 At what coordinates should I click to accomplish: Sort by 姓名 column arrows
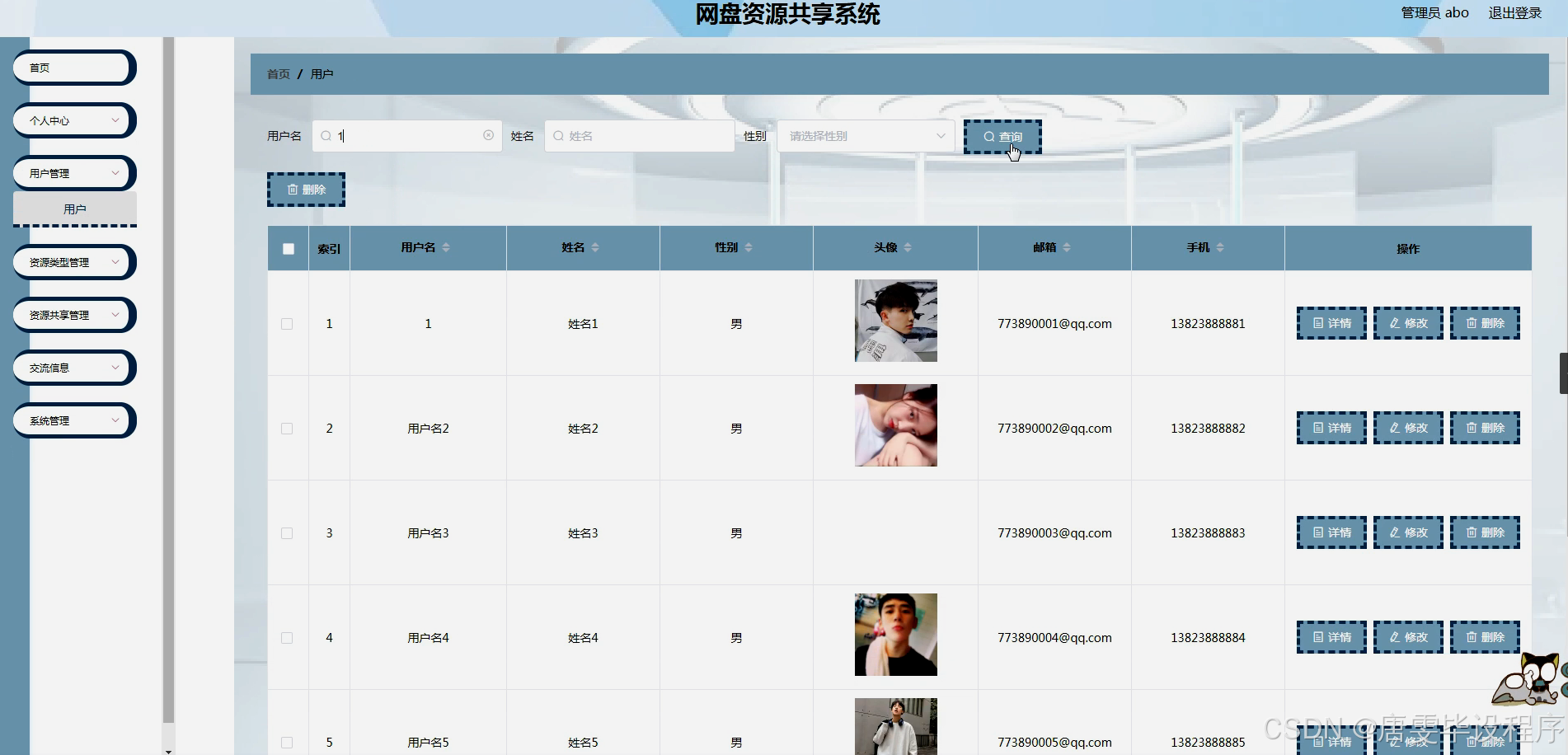click(595, 247)
